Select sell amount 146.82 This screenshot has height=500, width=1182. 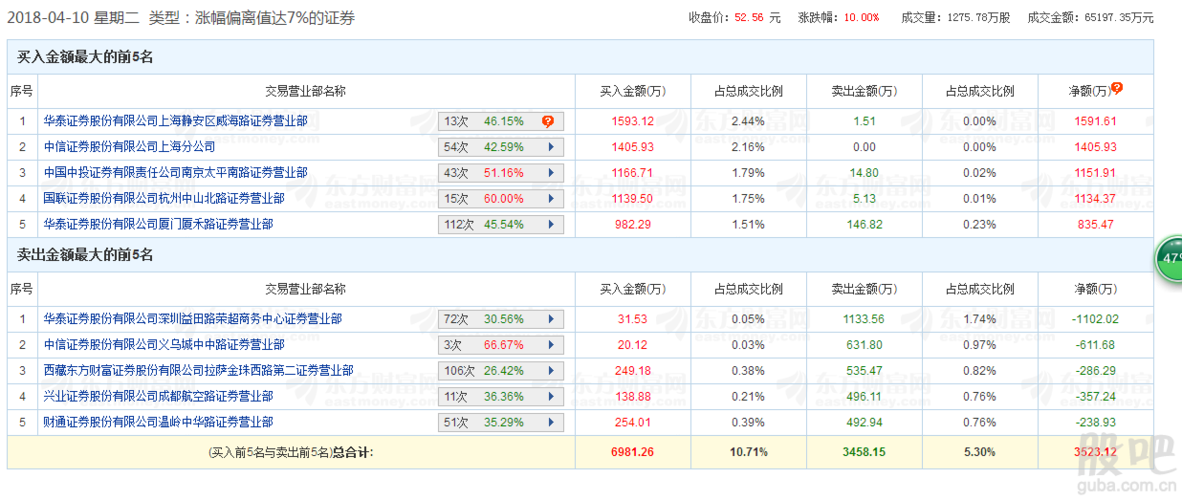(x=864, y=224)
